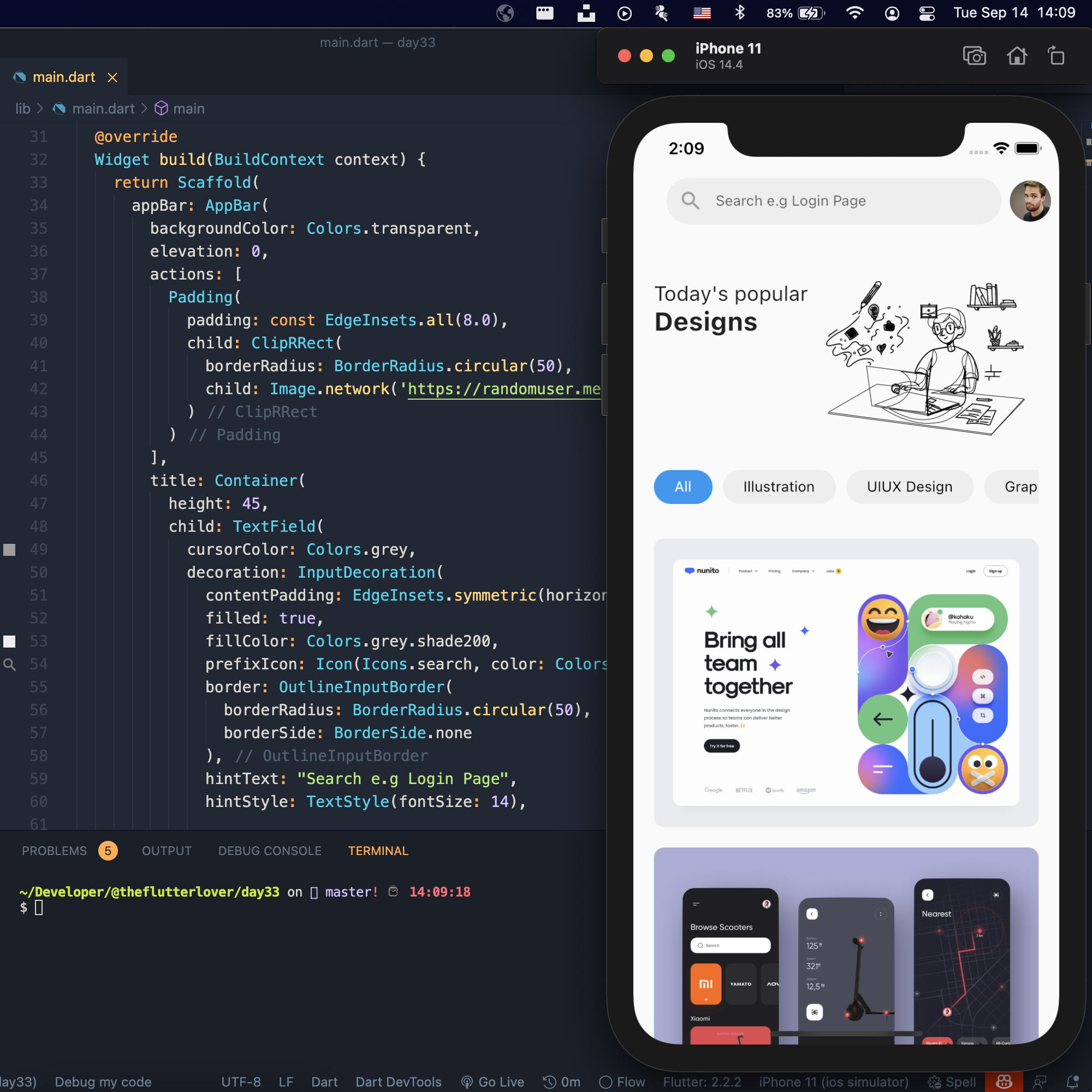1092x1092 pixels.
Task: Switch to the Debug Console panel tab
Action: point(270,851)
